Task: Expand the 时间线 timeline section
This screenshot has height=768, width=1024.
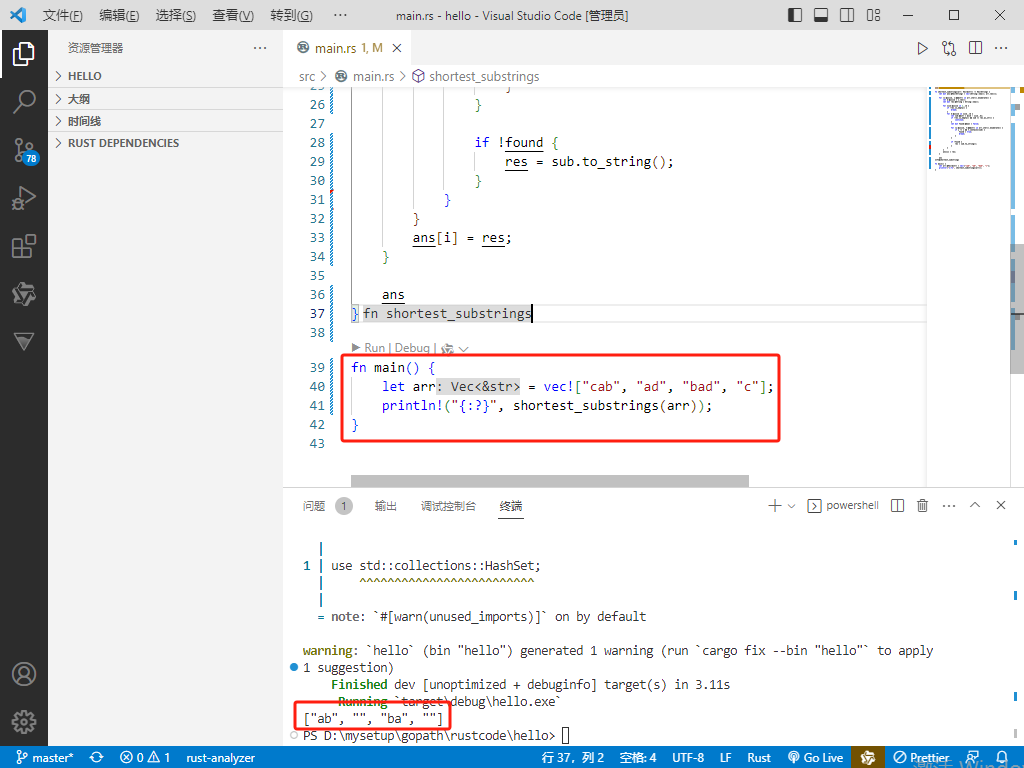Action: pyautogui.click(x=166, y=121)
